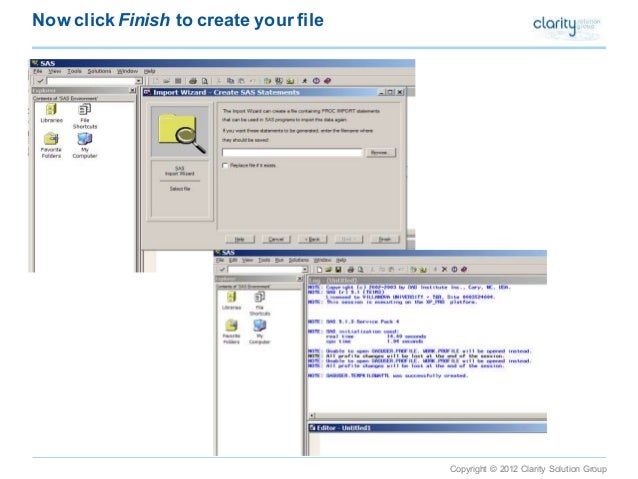Click Print Preview icon in SAS Log window toolbar
The height and width of the screenshot is (479, 638).
click(361, 269)
